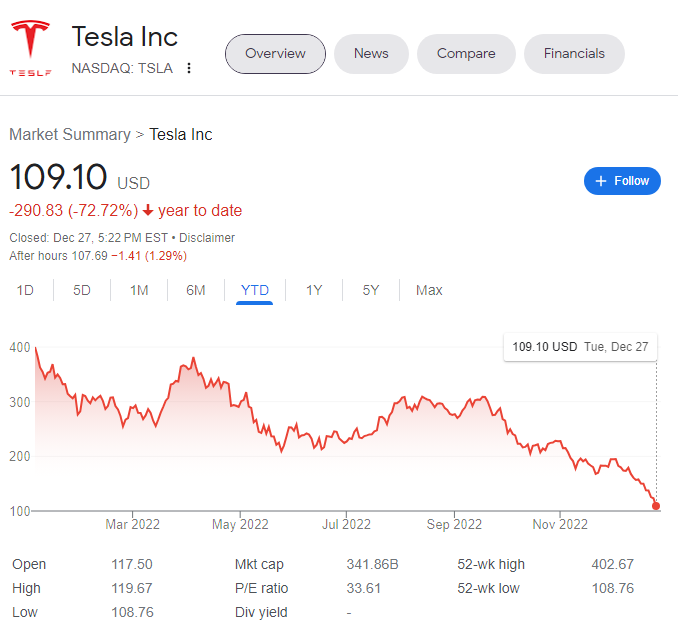Image resolution: width=678 pixels, height=639 pixels.
Task: Switch chart to 1Y range
Action: point(314,290)
